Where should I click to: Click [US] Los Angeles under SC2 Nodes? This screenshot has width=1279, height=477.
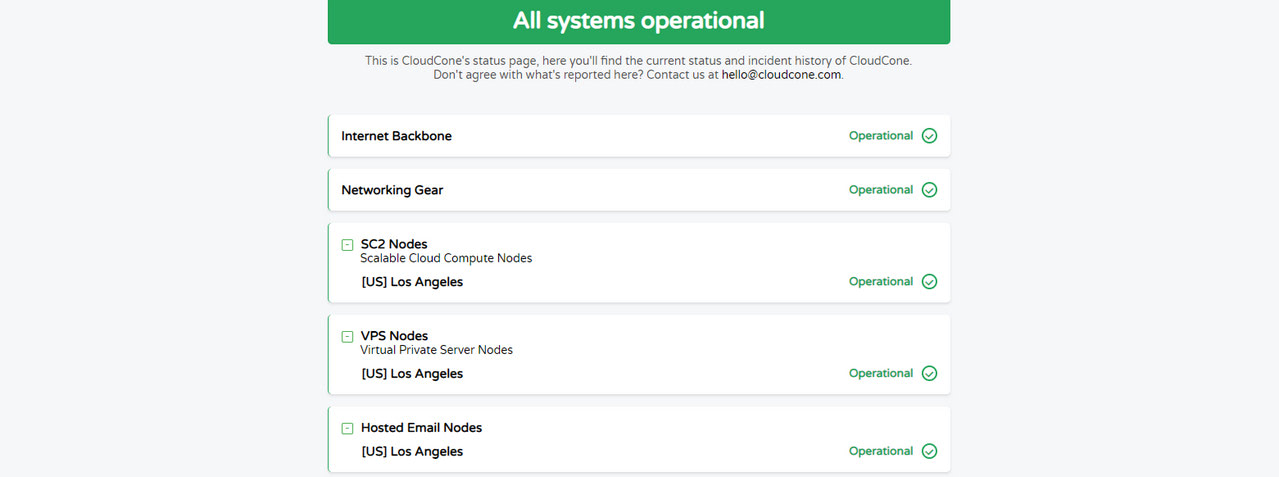pyautogui.click(x=412, y=282)
